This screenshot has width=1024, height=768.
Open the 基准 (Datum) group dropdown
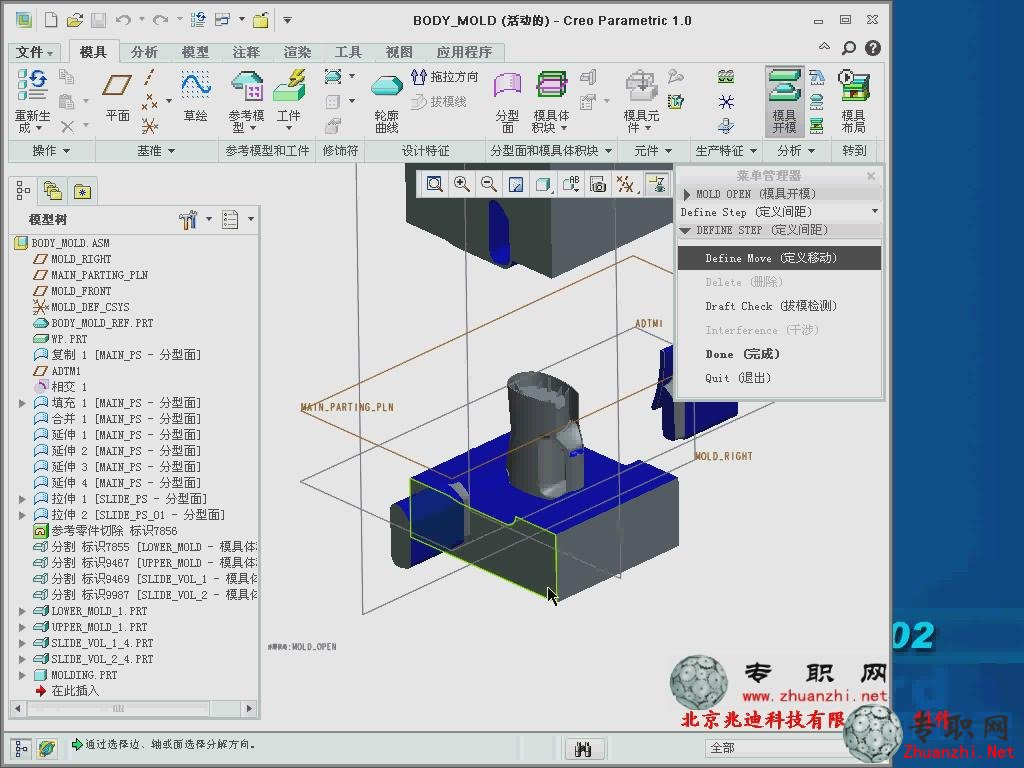[155, 151]
